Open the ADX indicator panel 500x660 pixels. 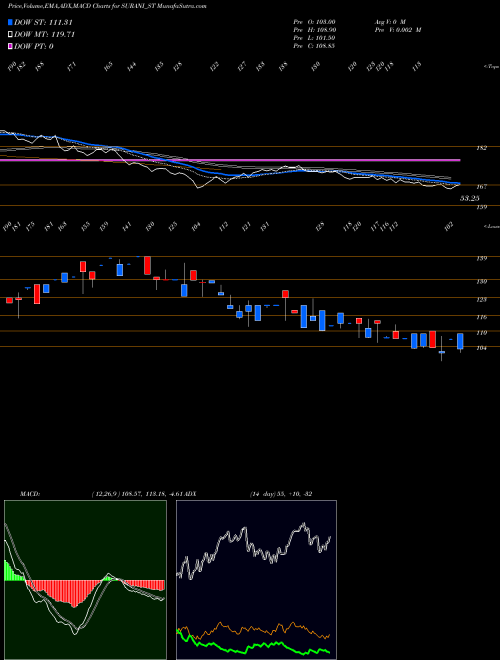tap(256, 580)
